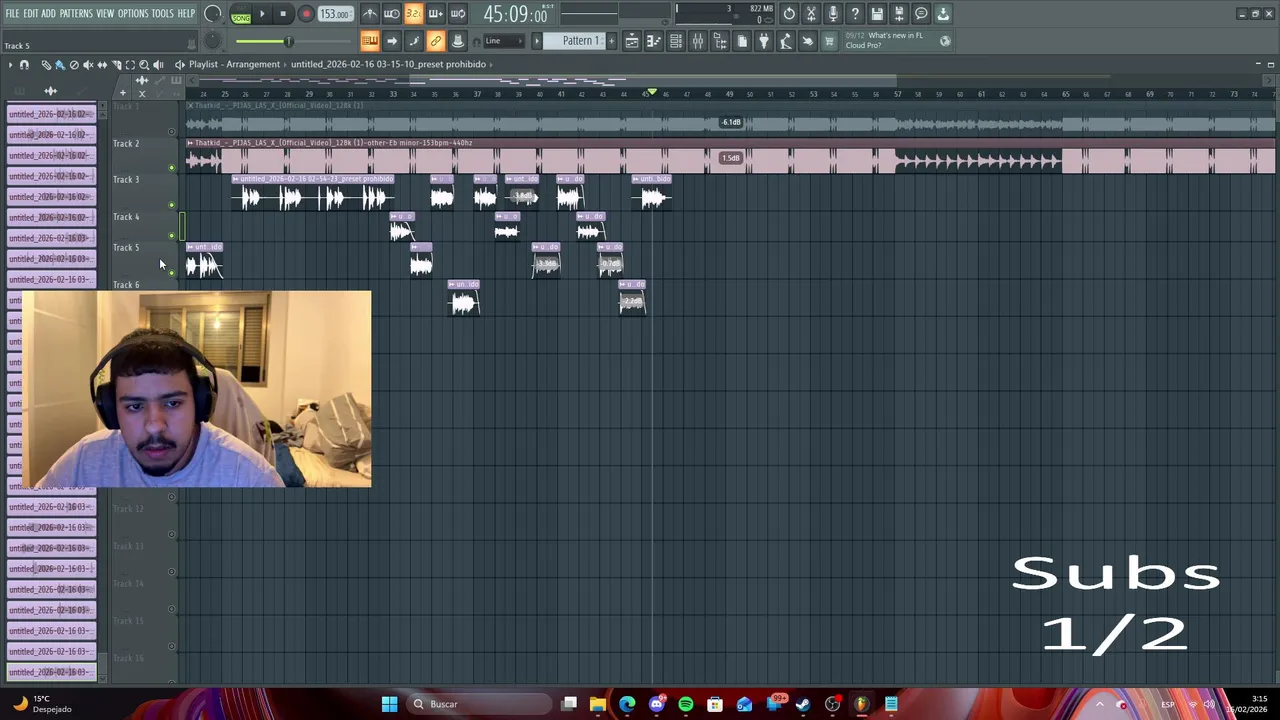Toggle the SONG/PAT mode button
Viewport: 1280px width, 720px height.
[241, 15]
